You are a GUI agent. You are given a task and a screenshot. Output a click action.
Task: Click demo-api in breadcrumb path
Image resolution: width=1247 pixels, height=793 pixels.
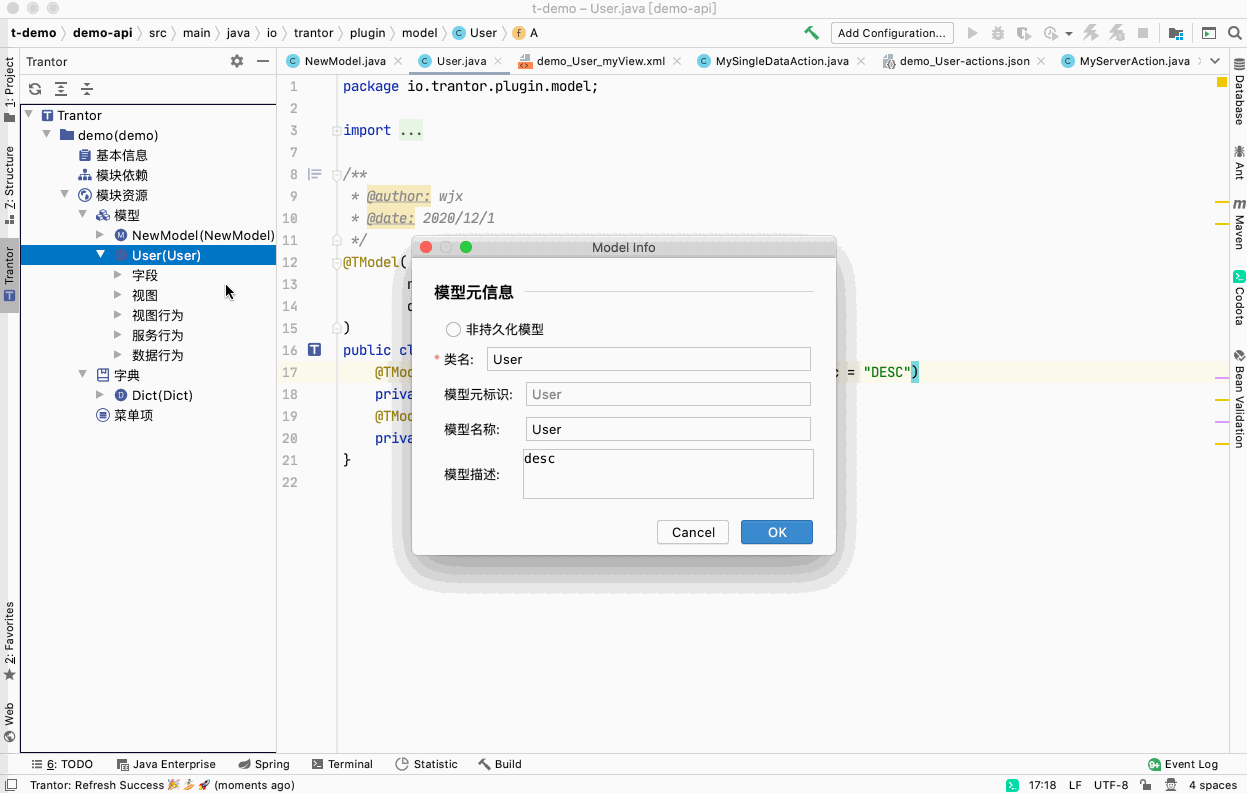[x=102, y=33]
